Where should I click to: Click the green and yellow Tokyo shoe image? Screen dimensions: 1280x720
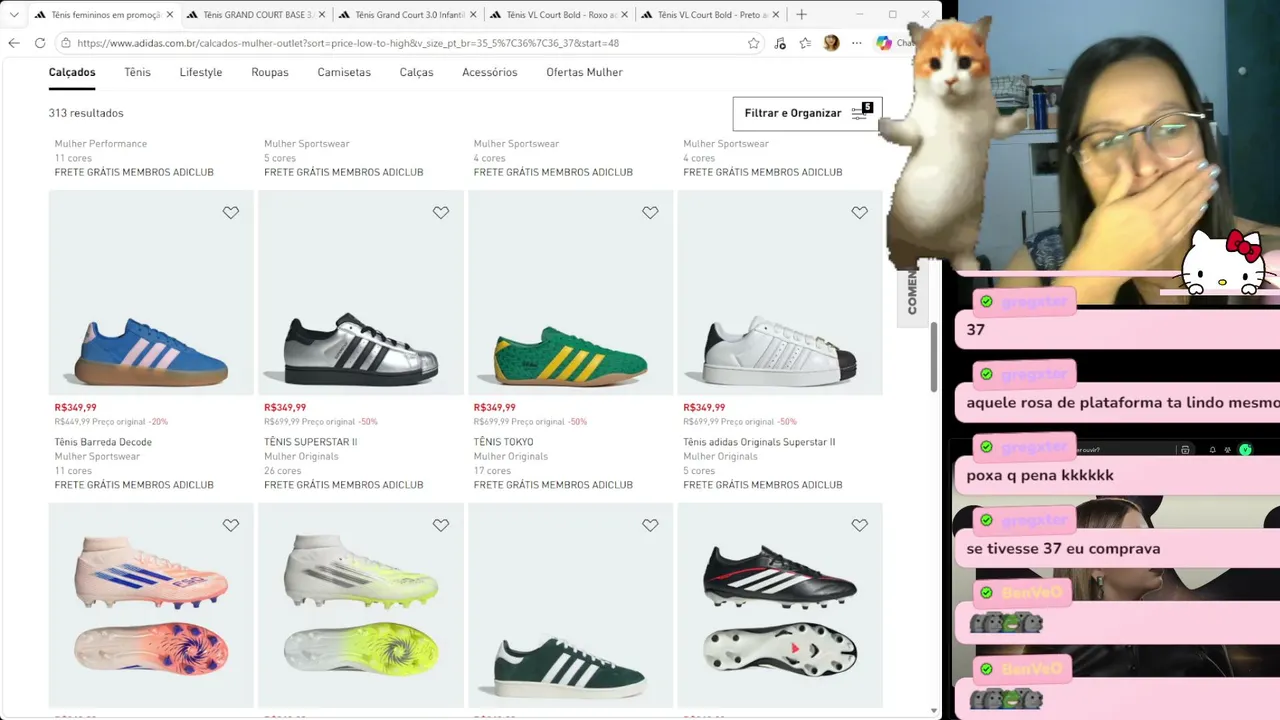pos(570,292)
